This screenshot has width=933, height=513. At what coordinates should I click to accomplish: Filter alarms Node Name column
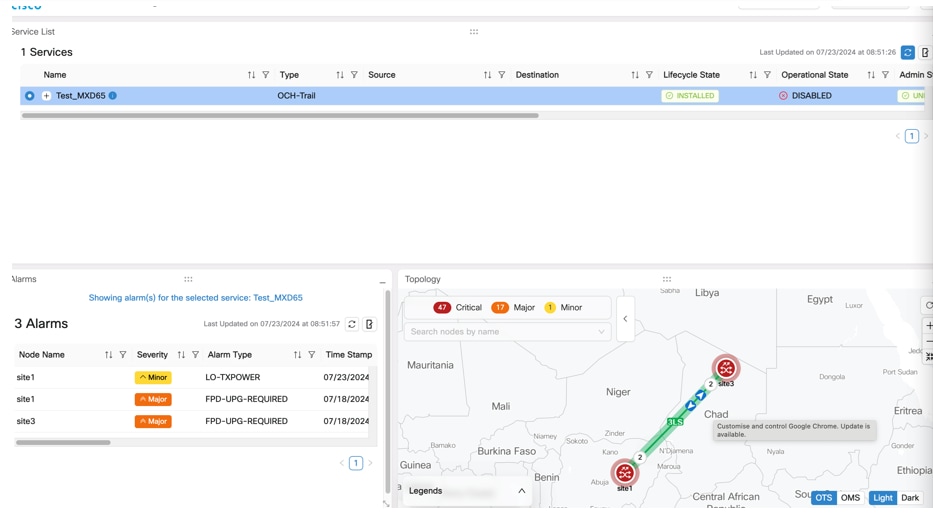point(123,355)
